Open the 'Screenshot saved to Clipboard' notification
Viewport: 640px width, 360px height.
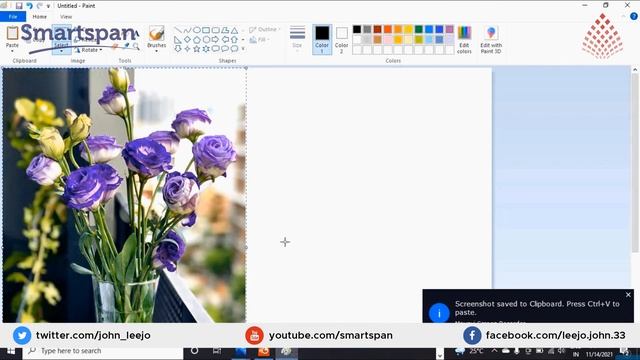tap(528, 306)
